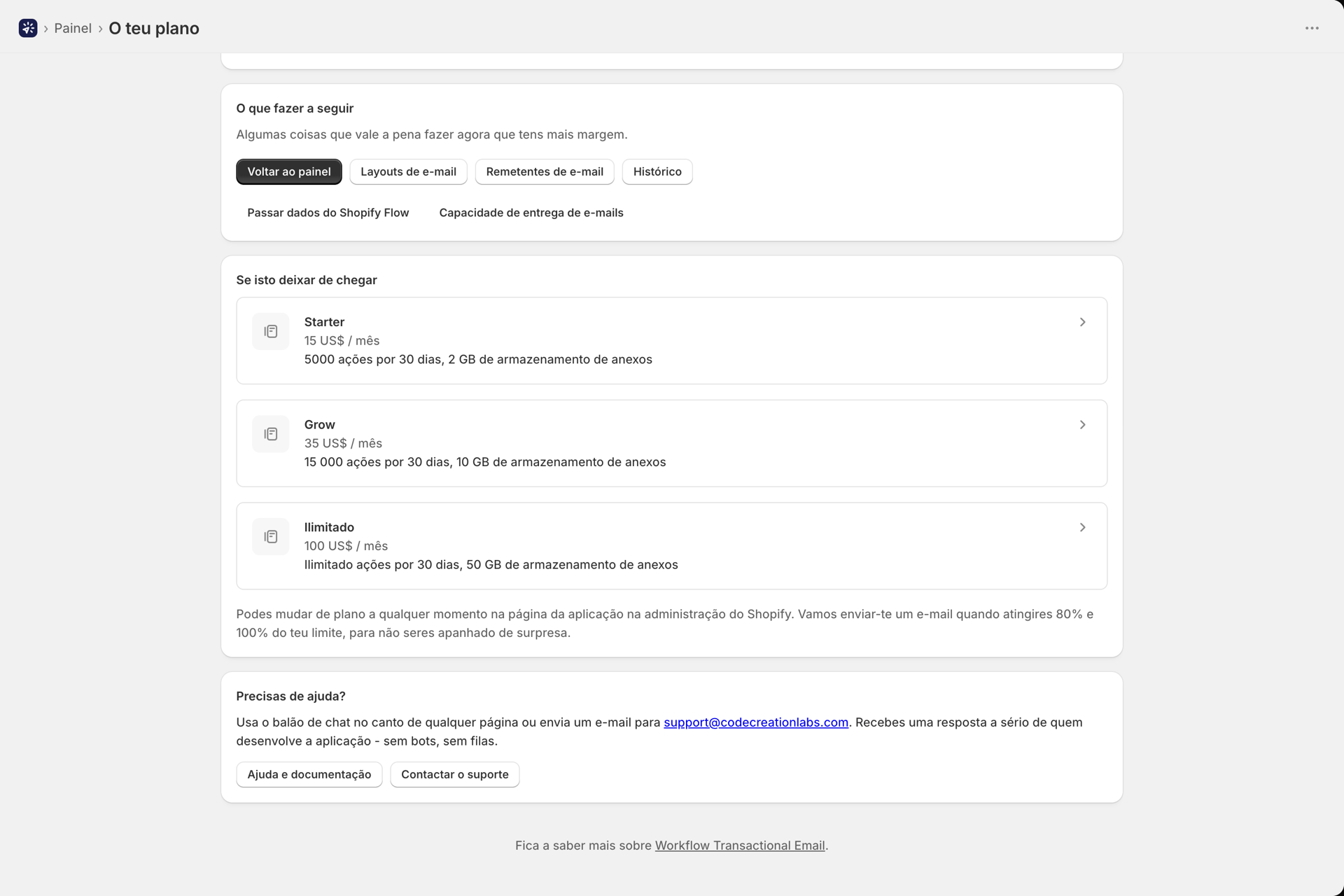Click the app logo icon in breadcrumb
1344x896 pixels.
(28, 28)
